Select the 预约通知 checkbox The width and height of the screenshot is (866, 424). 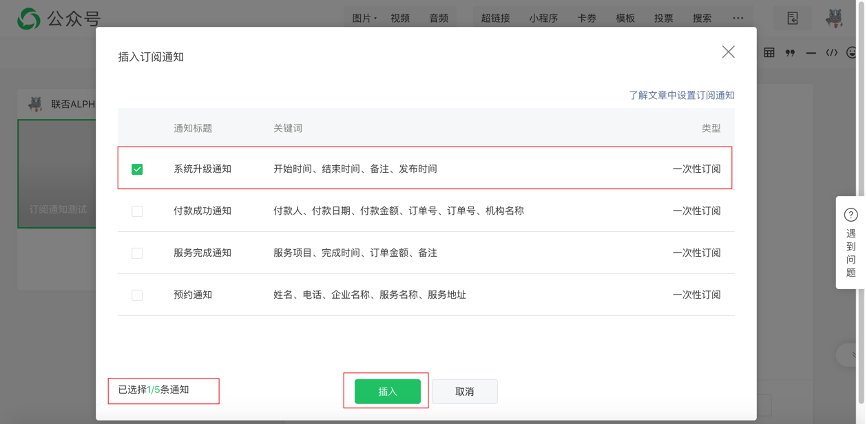point(137,295)
